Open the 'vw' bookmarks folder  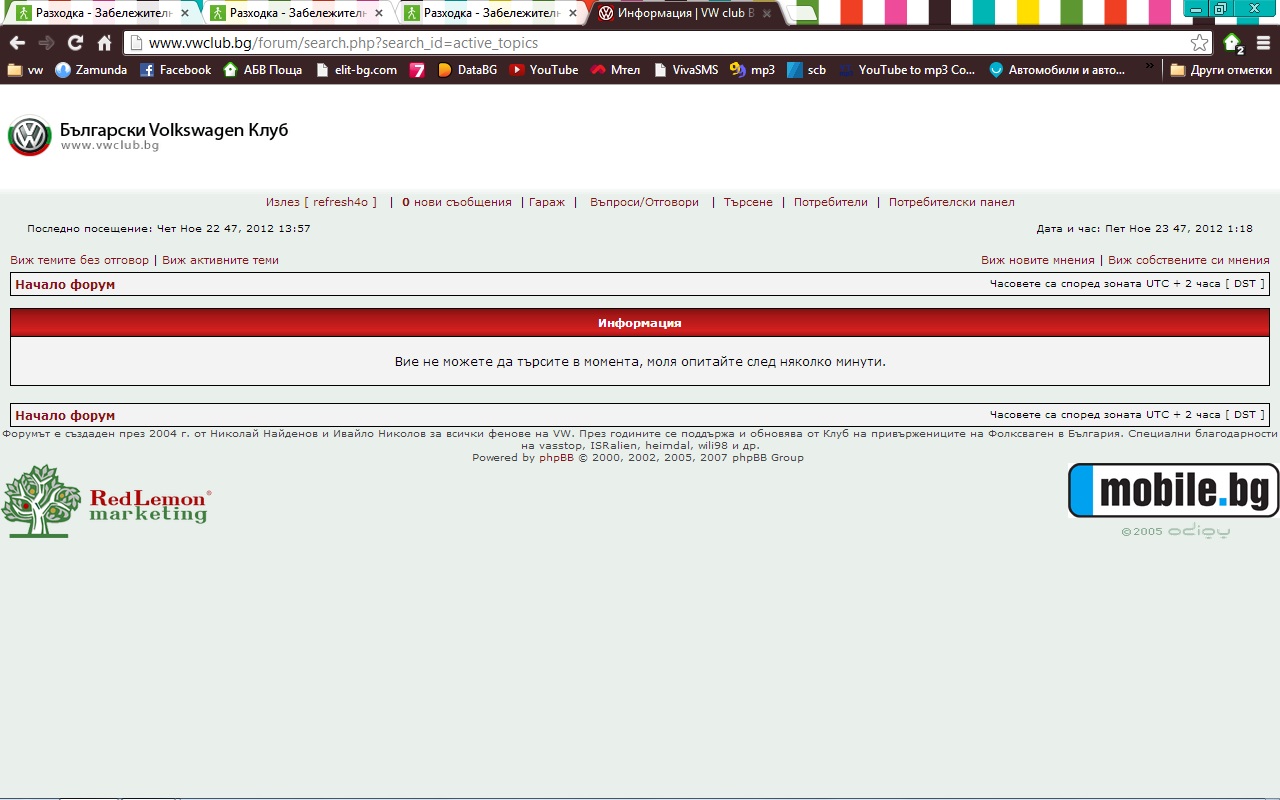pyautogui.click(x=25, y=70)
